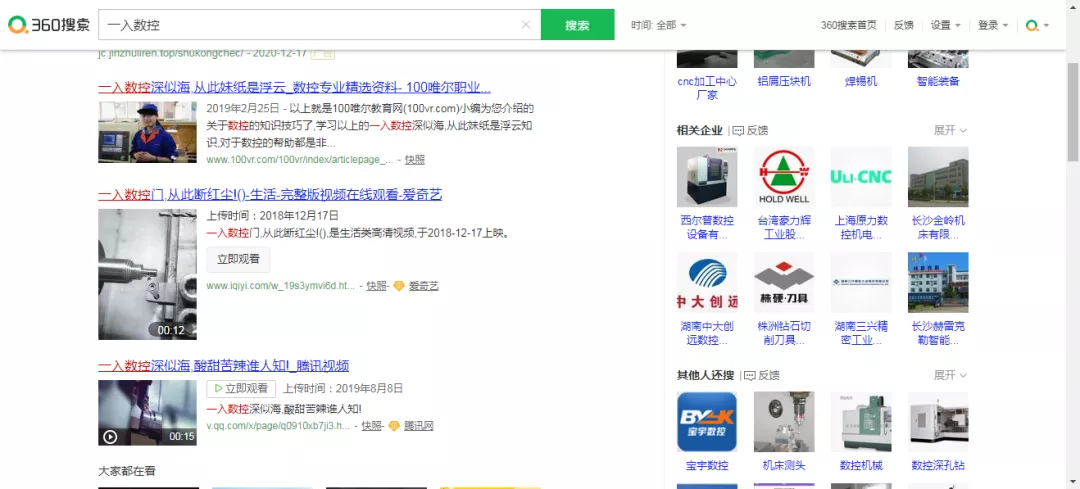This screenshot has height=489, width=1080.
Task: Click 立即观看 button for iQiyi video
Action: pos(238,260)
